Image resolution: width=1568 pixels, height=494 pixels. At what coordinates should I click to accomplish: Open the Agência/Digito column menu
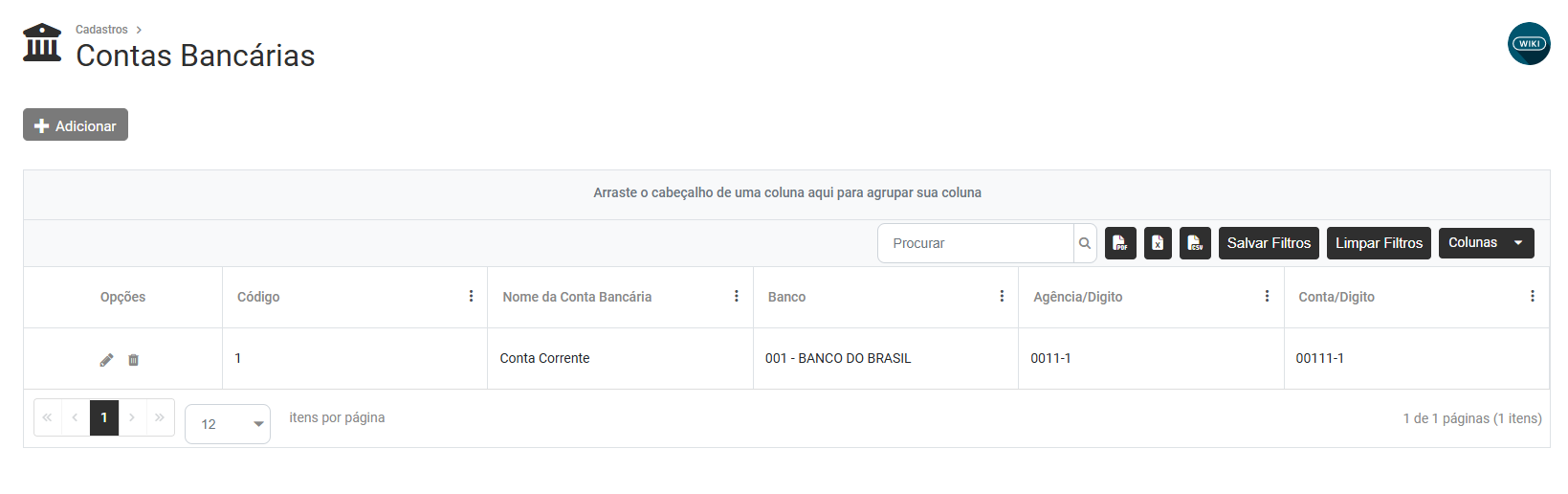tap(1267, 297)
